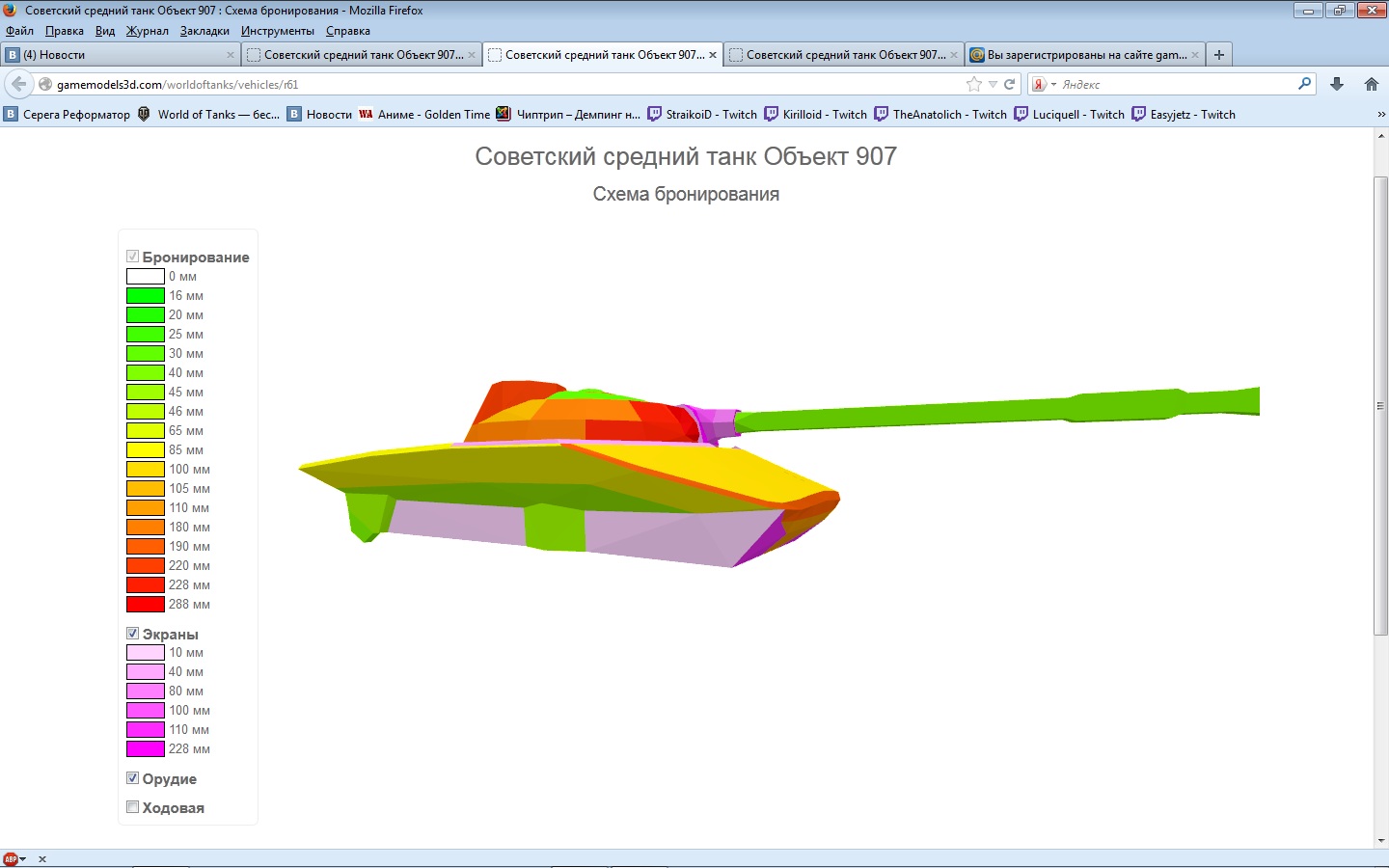
Task: Click the page vertical scrollbar thumb
Action: 1381,405
